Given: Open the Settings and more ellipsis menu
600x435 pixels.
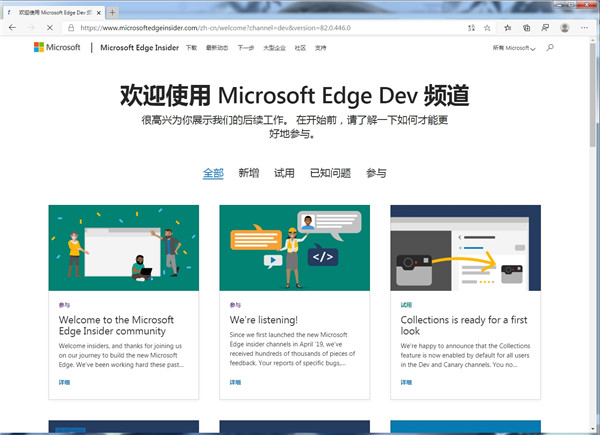Looking at the screenshot, I should coord(582,28).
